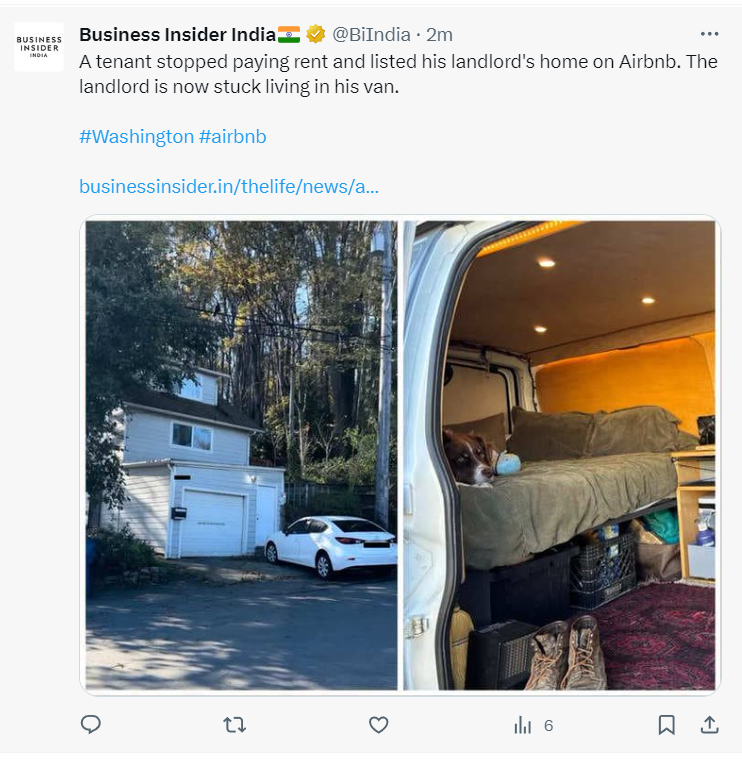Open the businessinsider.in article link

pos(229,186)
